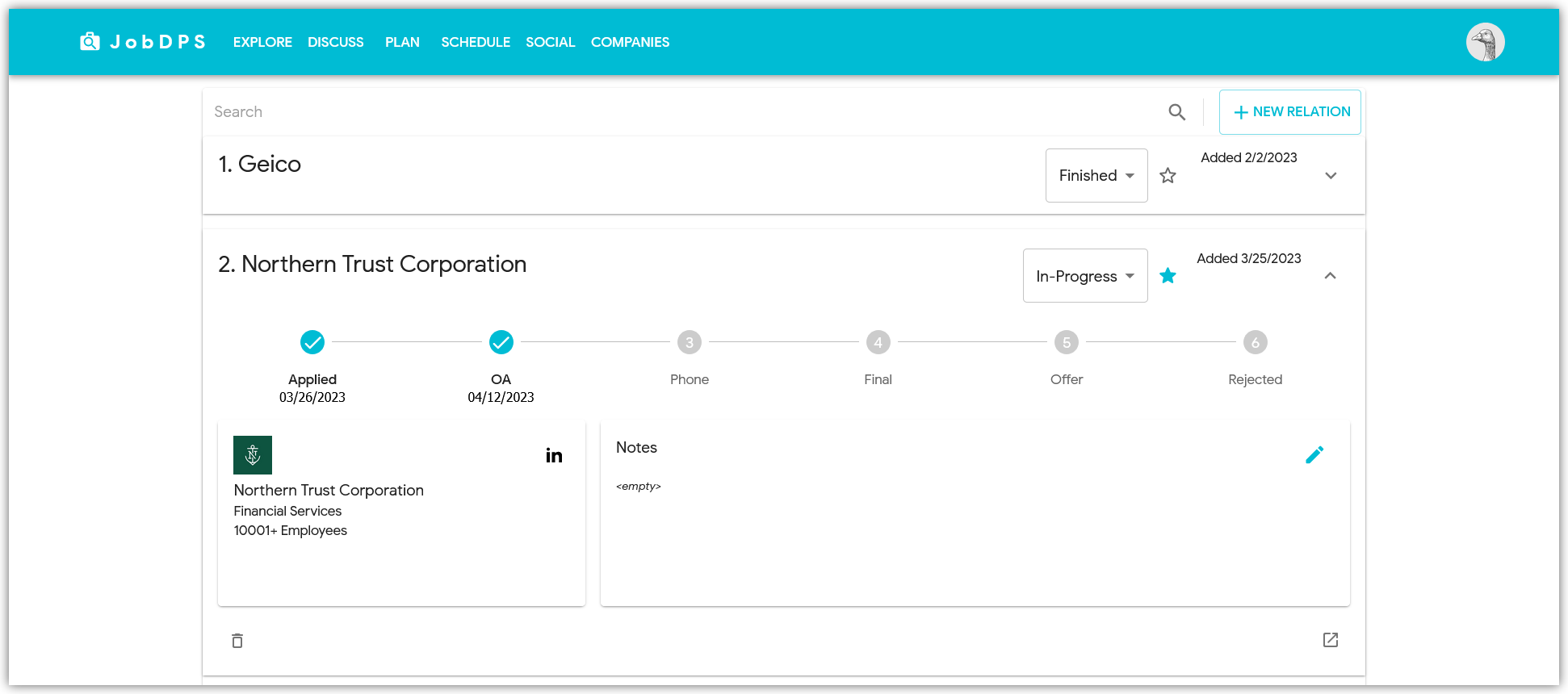Click the '<empty>' notes placeholder
The width and height of the screenshot is (1568, 694).
tap(639, 487)
